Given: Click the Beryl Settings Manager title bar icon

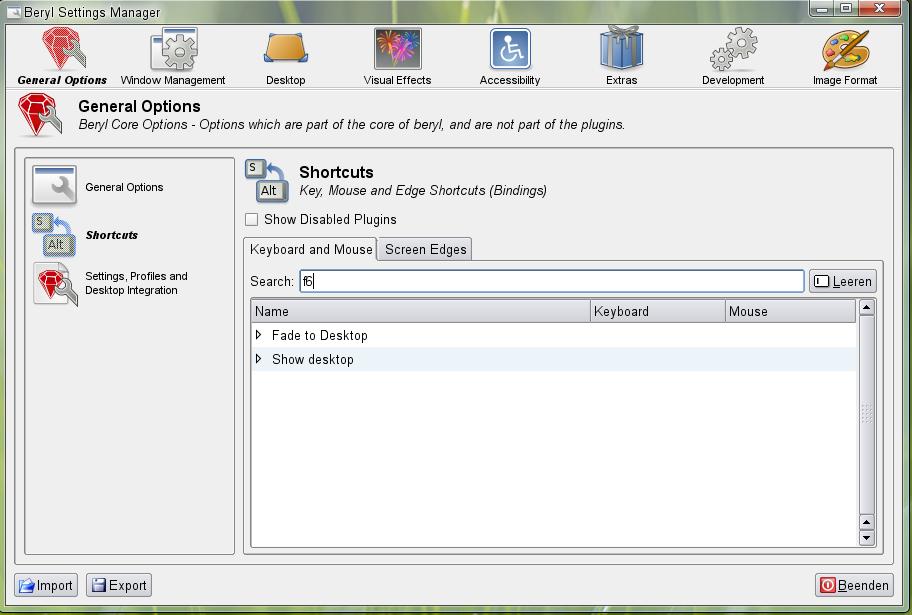Looking at the screenshot, I should (13, 12).
